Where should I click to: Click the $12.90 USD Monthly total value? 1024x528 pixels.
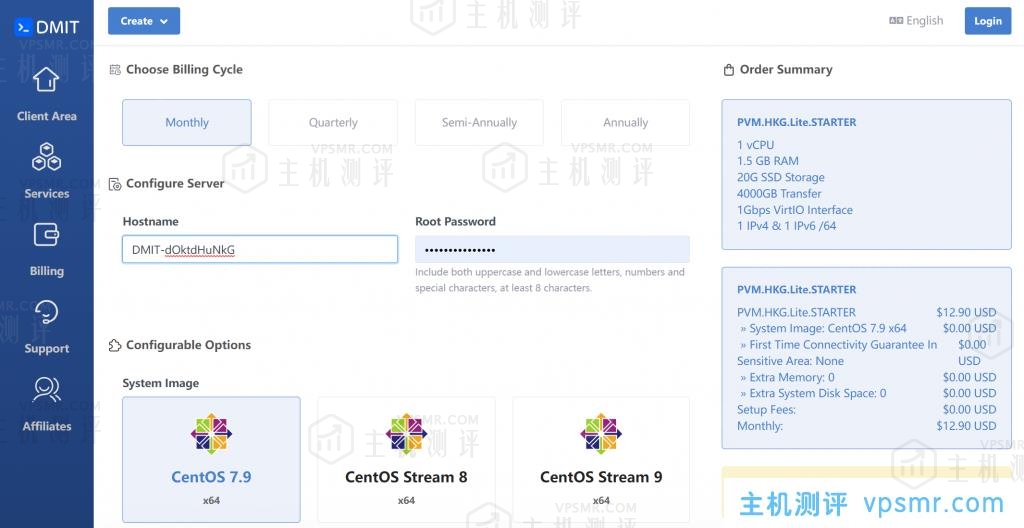click(x=966, y=426)
